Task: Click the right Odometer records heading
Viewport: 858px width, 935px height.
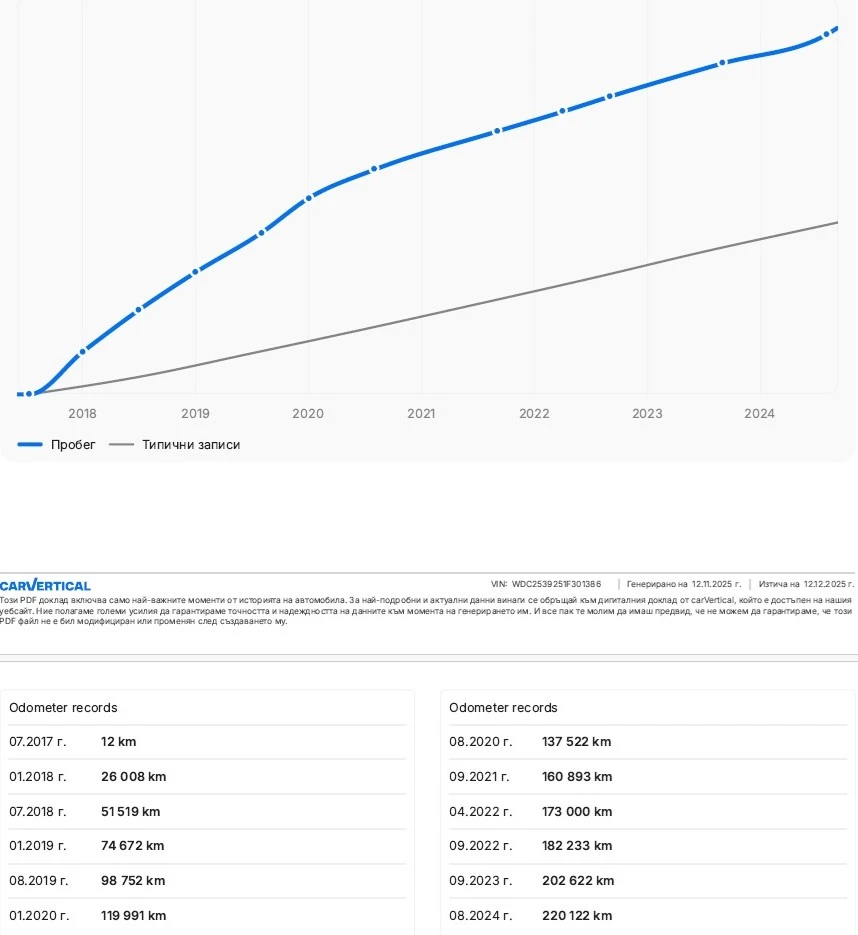Action: click(503, 708)
